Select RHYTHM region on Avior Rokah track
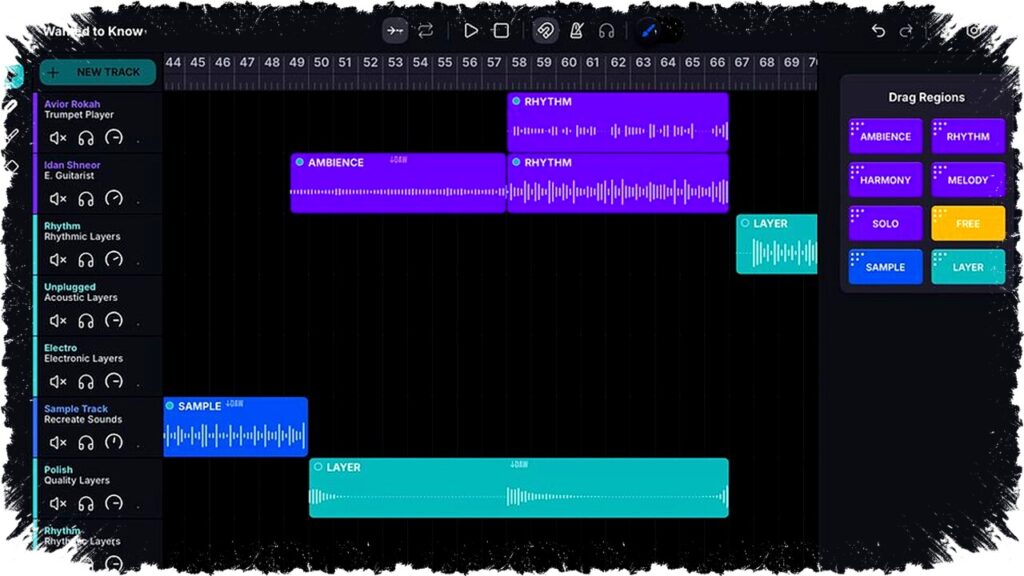 pos(618,122)
